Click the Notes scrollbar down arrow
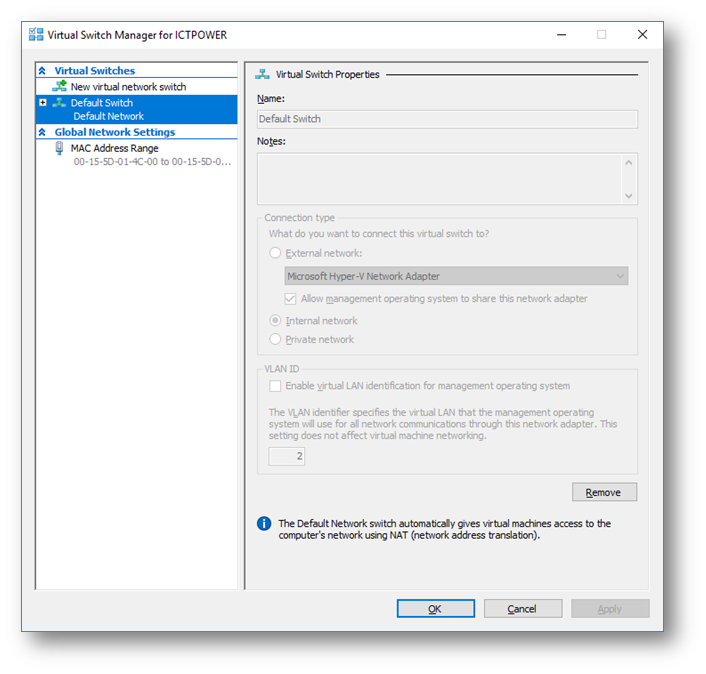The width and height of the screenshot is (706, 674). click(629, 196)
